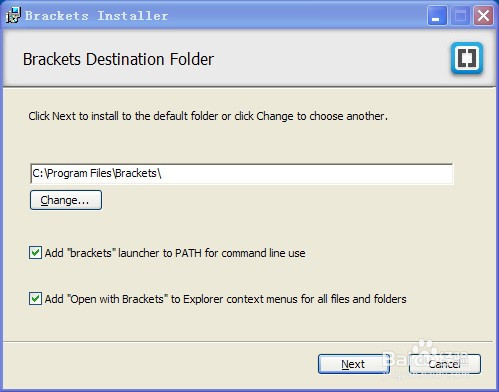Toggle the "brackets" launcher PATH checkbox
Viewport: 499px width, 392px height.
pyautogui.click(x=35, y=253)
